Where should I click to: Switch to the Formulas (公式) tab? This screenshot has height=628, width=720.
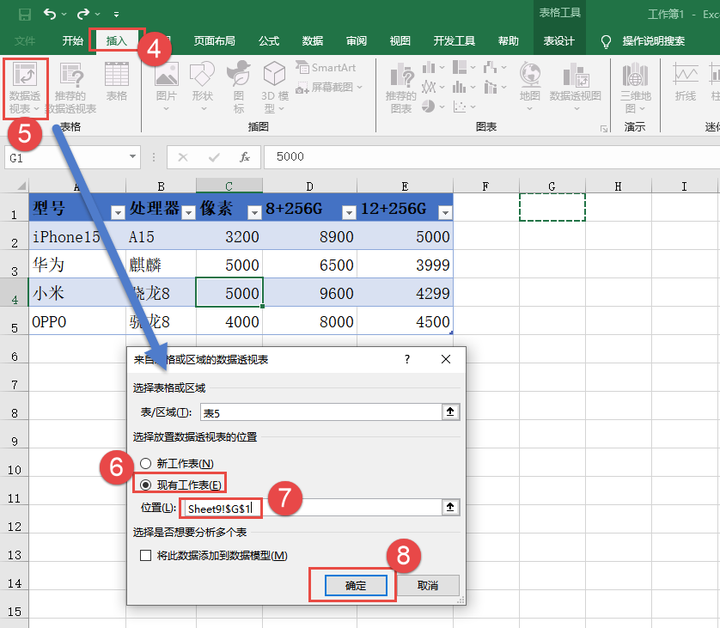(269, 41)
